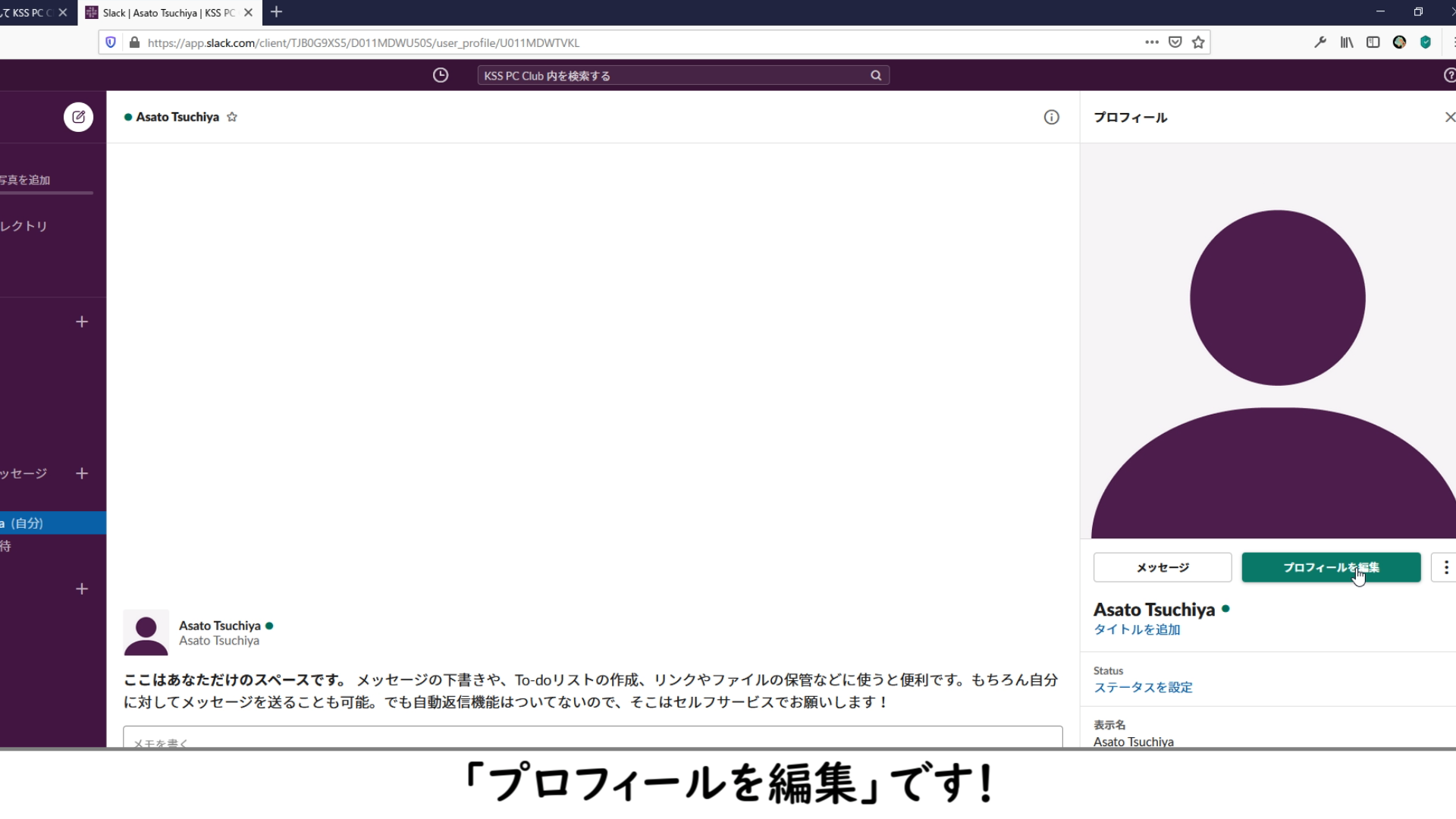Open the profile more-actions three-dot menu
Image resolution: width=1456 pixels, height=819 pixels.
1445,567
